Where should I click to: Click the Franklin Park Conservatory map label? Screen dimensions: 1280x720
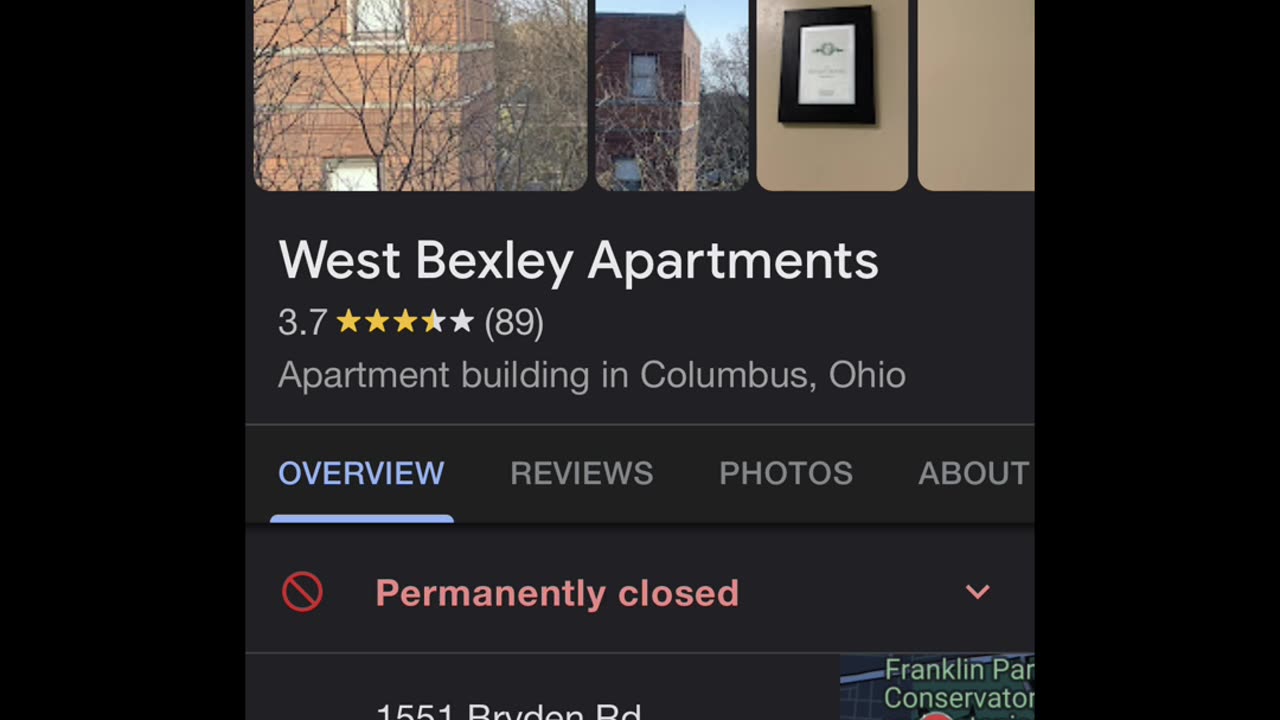coord(958,683)
